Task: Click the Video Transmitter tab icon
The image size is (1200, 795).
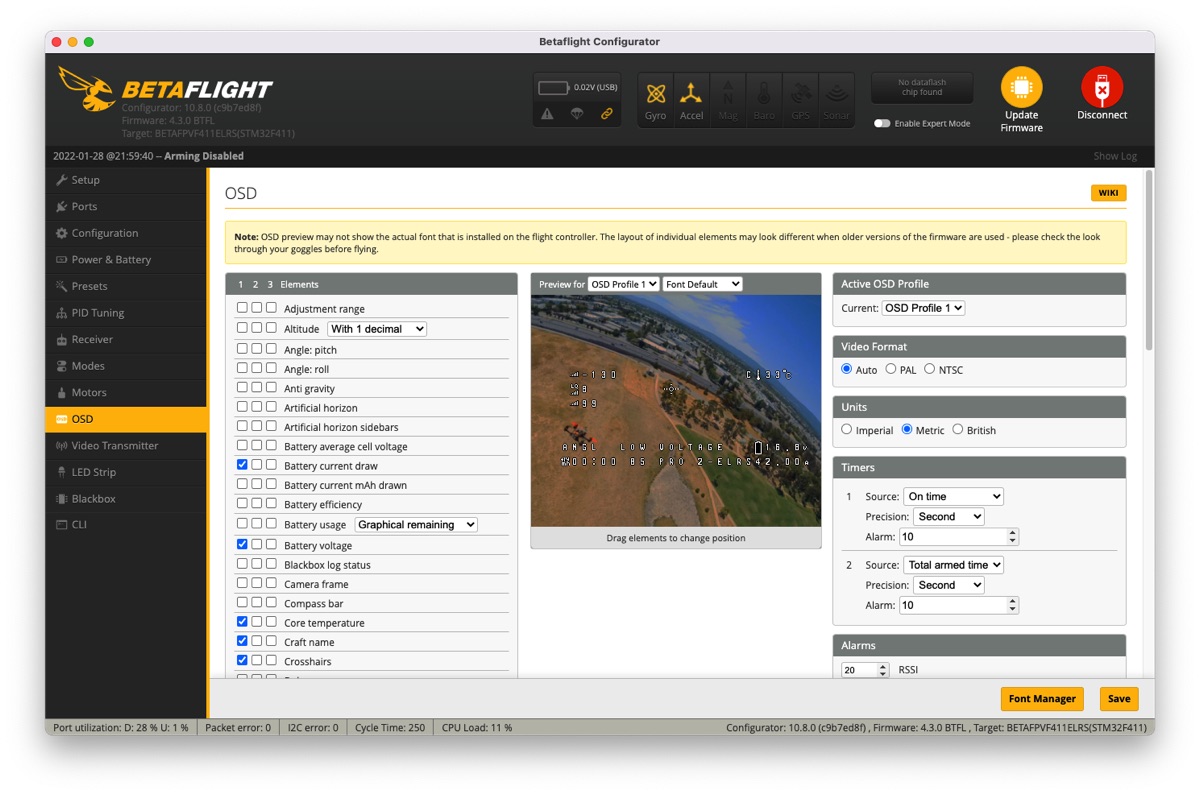Action: pos(62,445)
